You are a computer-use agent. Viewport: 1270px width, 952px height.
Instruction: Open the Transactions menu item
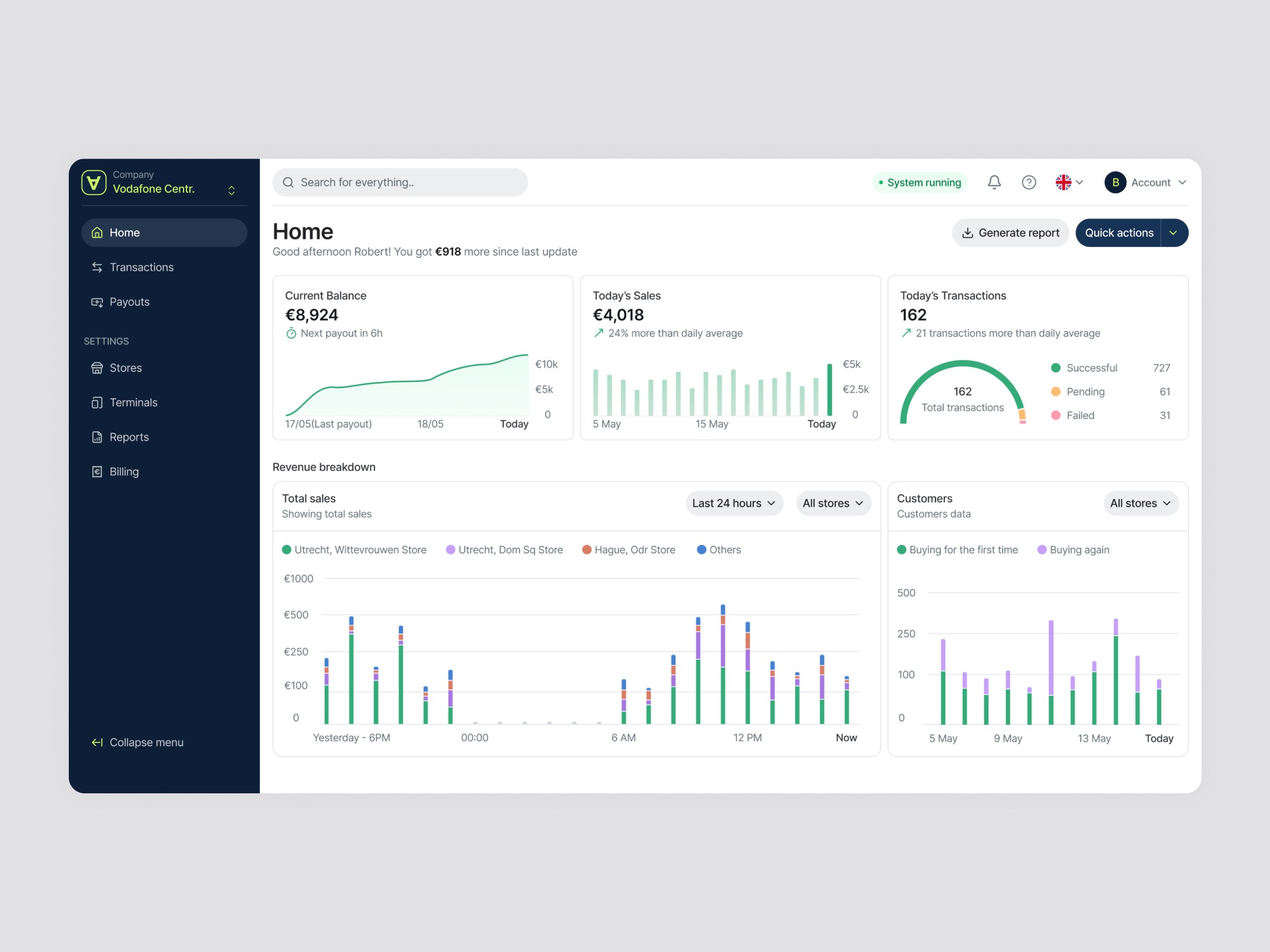click(x=141, y=267)
